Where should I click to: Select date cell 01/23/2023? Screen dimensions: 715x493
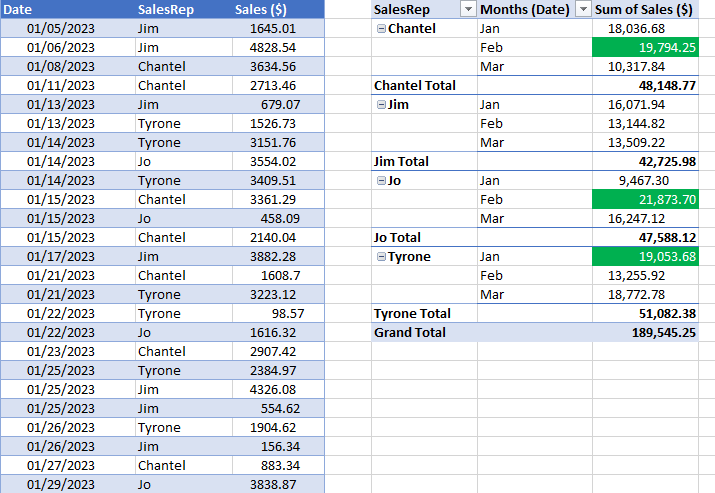[68, 352]
